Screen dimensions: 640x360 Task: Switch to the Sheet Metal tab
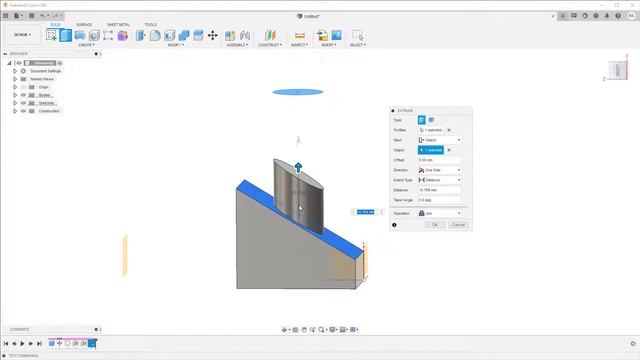click(x=118, y=25)
